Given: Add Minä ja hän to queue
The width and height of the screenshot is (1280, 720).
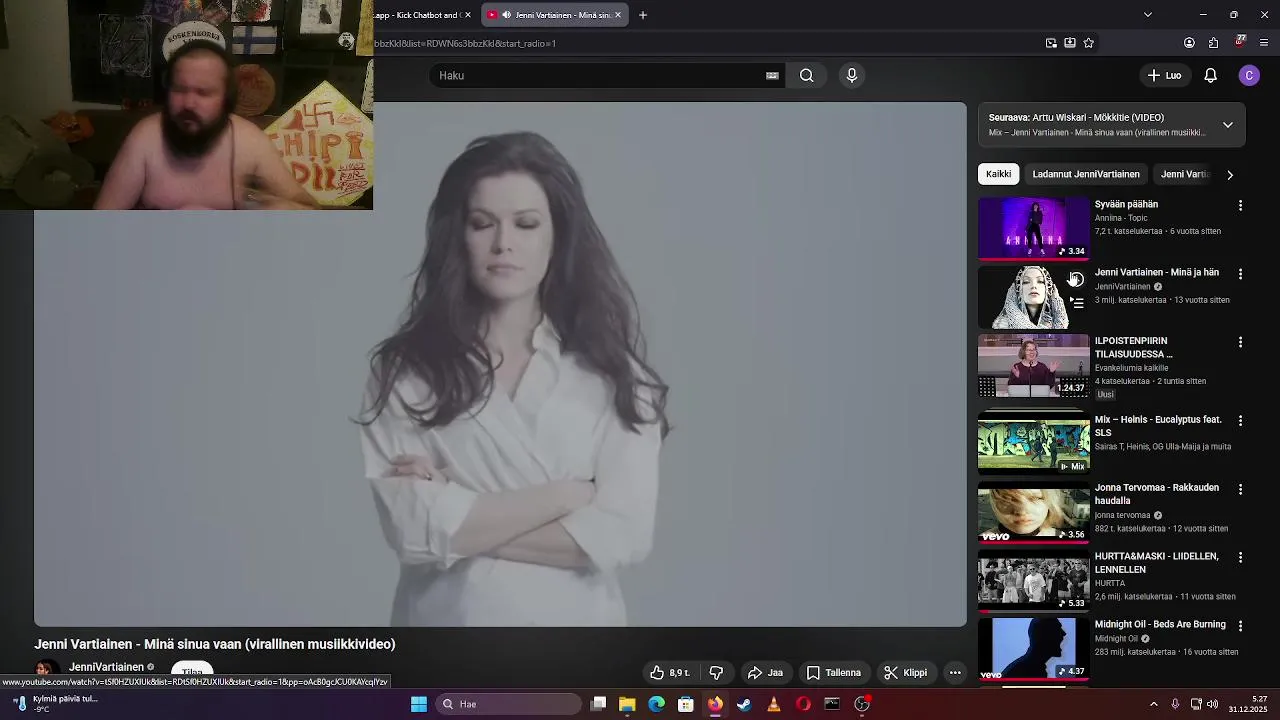Looking at the screenshot, I should [1076, 303].
